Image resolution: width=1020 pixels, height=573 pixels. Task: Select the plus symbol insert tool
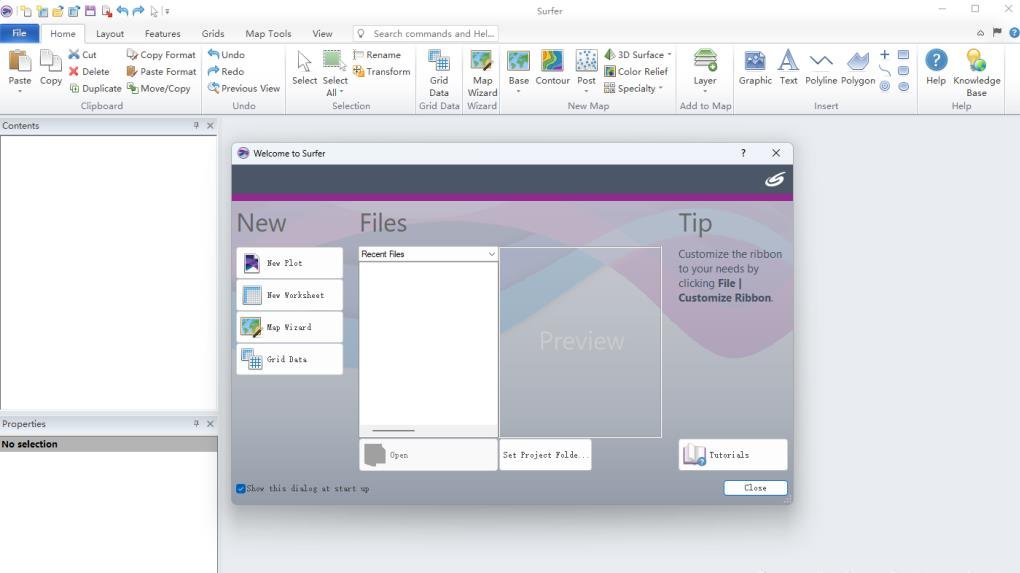885,55
